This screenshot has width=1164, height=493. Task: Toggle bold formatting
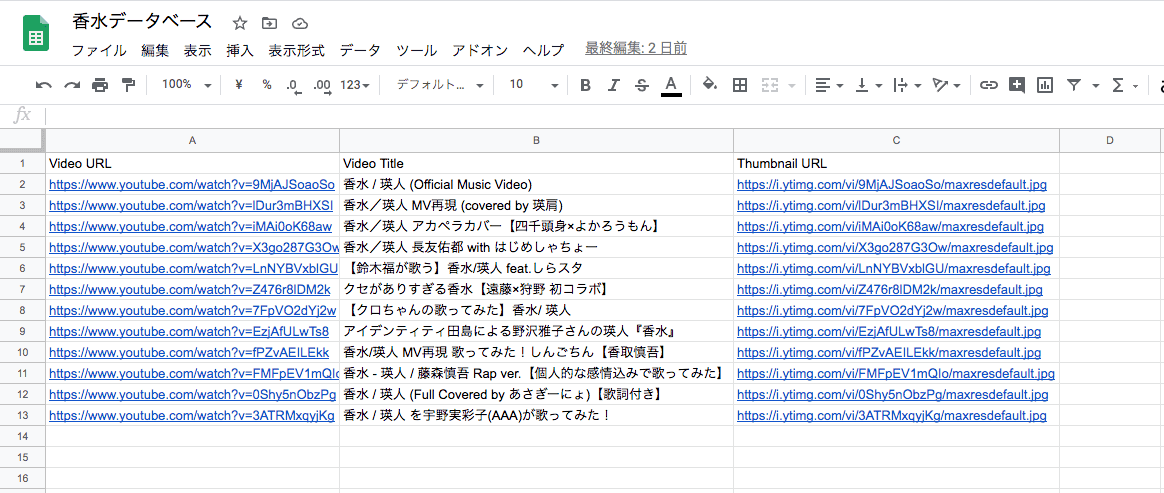pos(586,85)
